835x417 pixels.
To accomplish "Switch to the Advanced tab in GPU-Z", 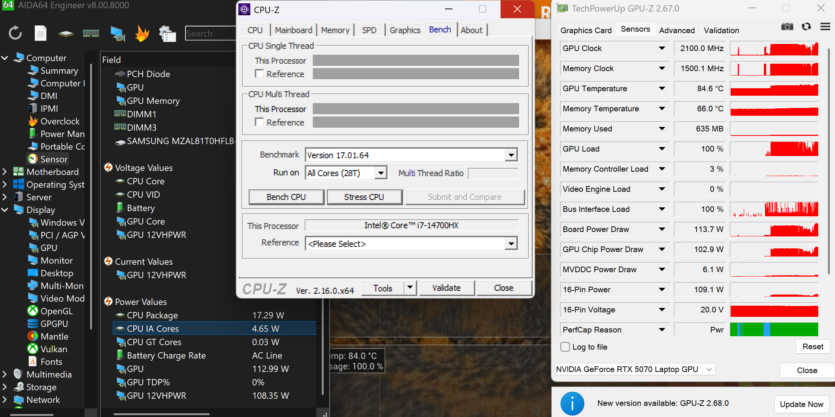I will 677,30.
